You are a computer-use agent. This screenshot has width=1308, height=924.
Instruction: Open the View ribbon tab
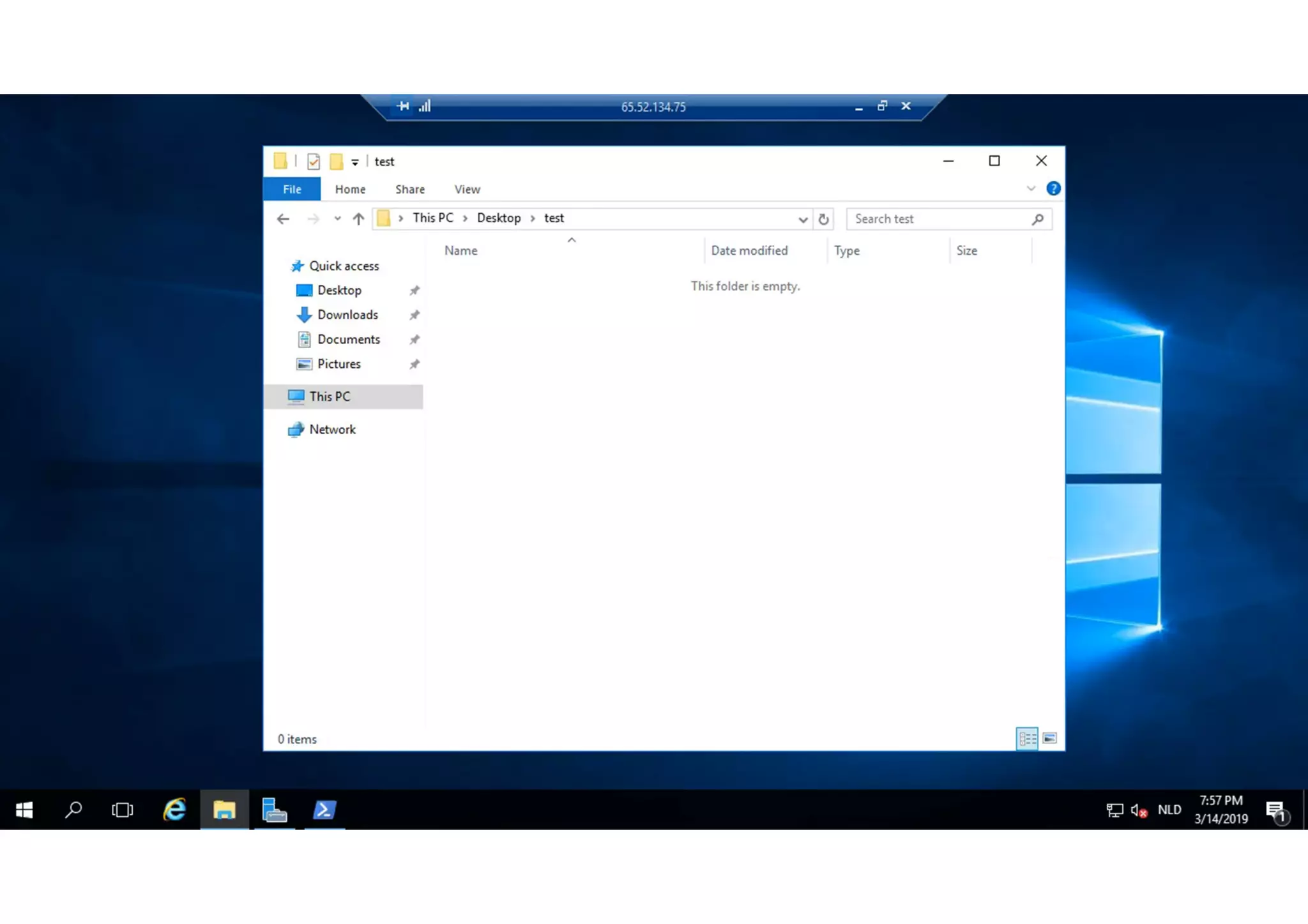point(467,189)
